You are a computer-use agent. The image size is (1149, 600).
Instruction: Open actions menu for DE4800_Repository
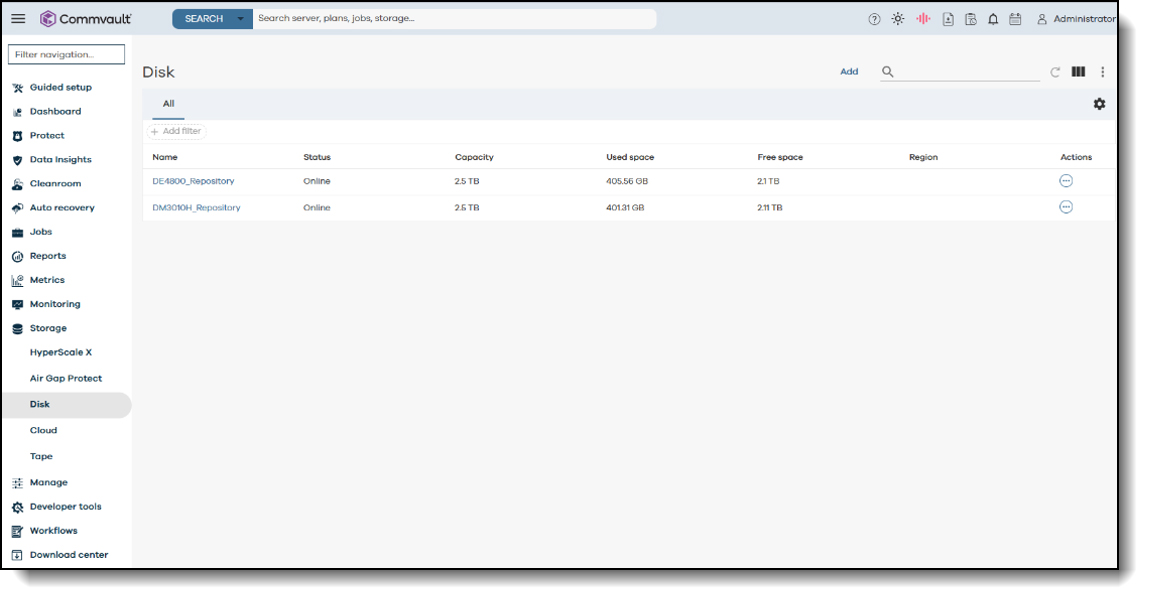point(1066,181)
